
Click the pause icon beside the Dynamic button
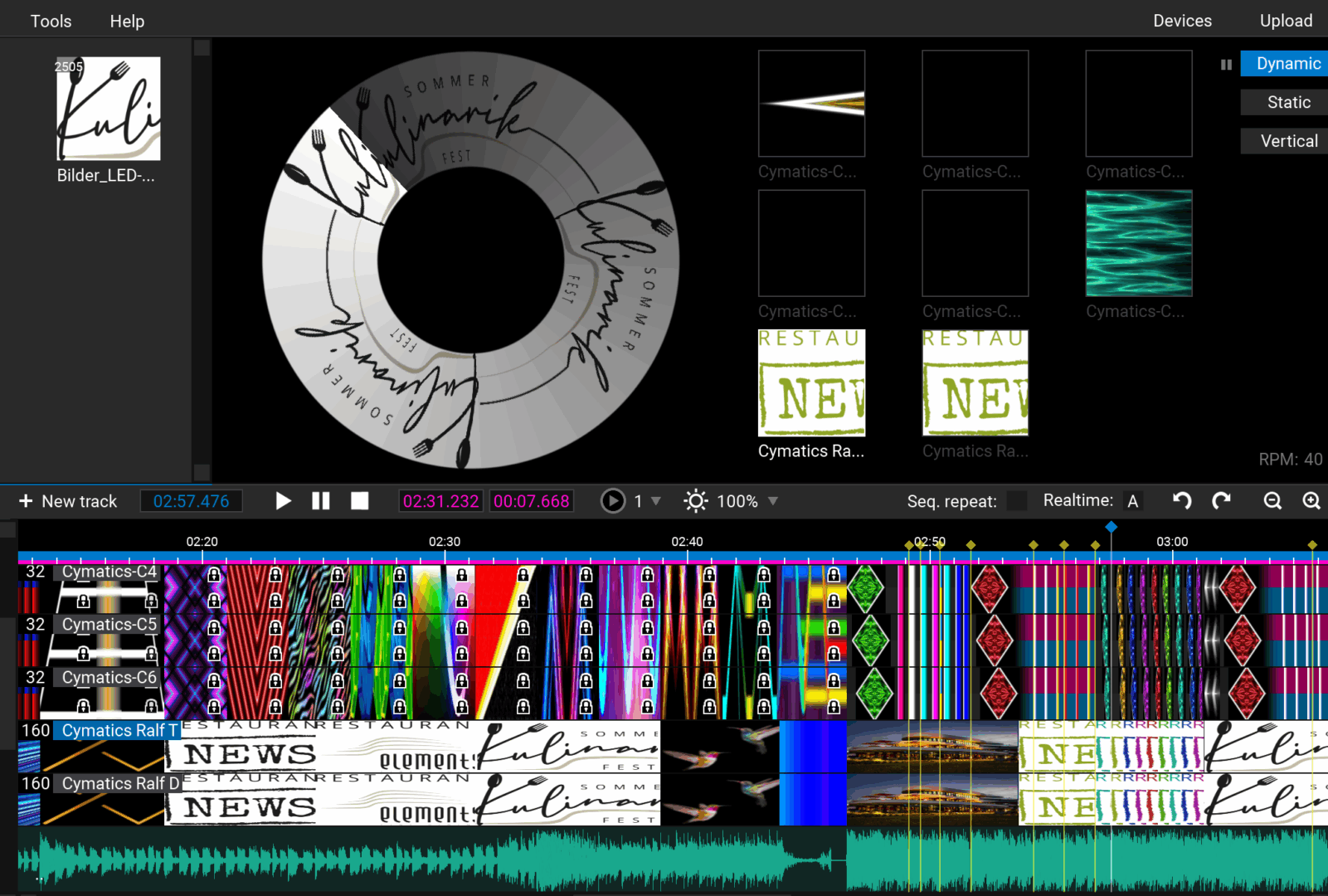point(1226,65)
